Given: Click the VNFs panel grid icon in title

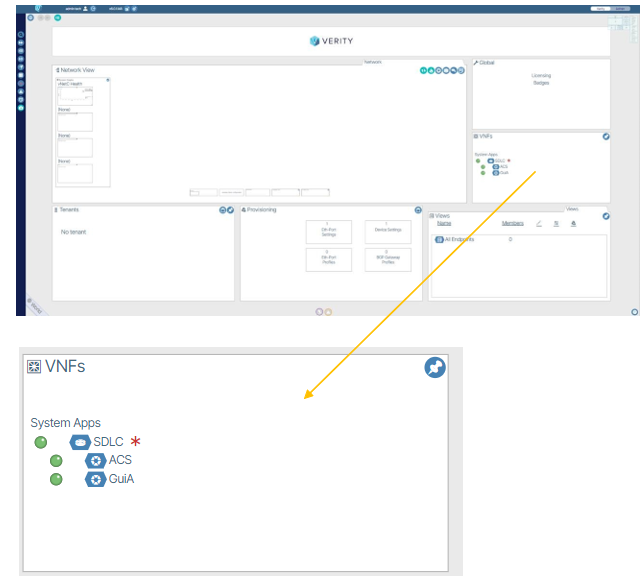Looking at the screenshot, I should coord(34,367).
